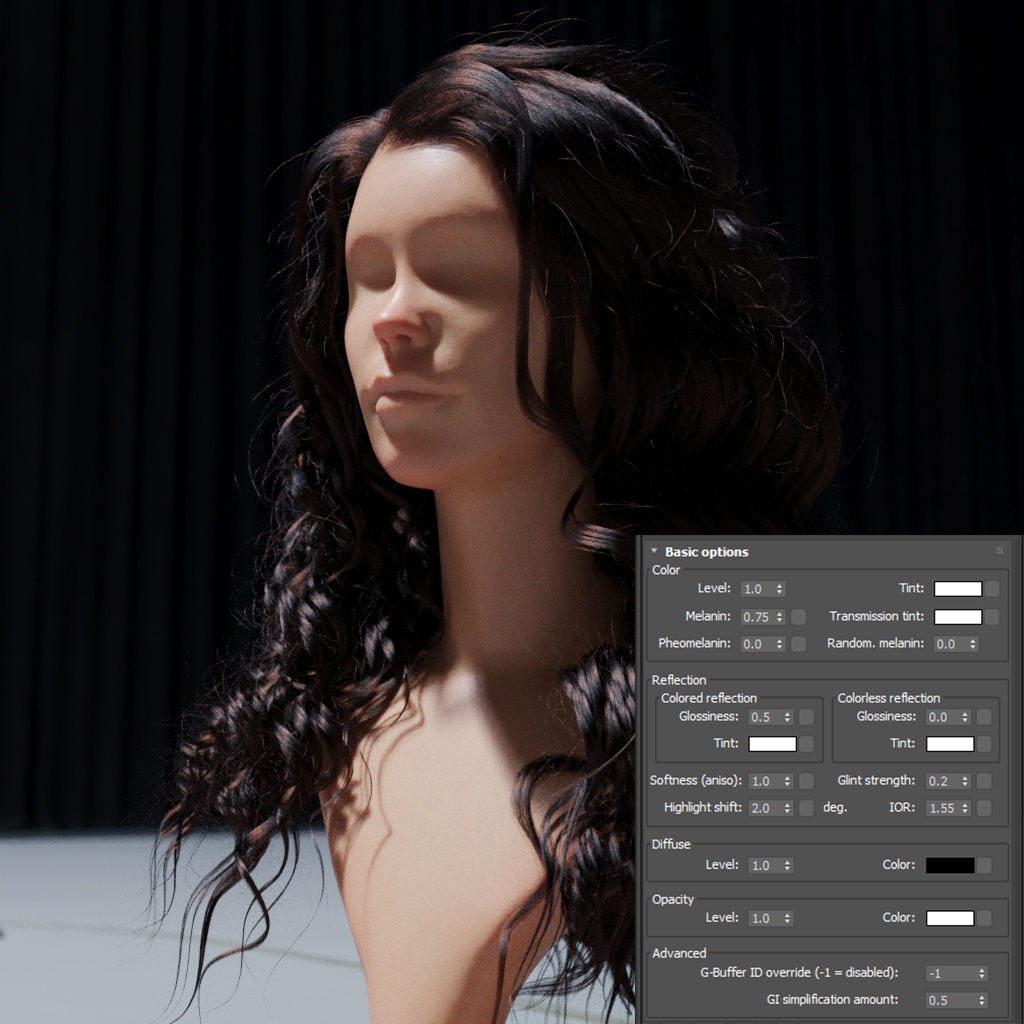Click the G-Buffer ID override field
Image resolution: width=1024 pixels, height=1024 pixels.
pos(951,974)
